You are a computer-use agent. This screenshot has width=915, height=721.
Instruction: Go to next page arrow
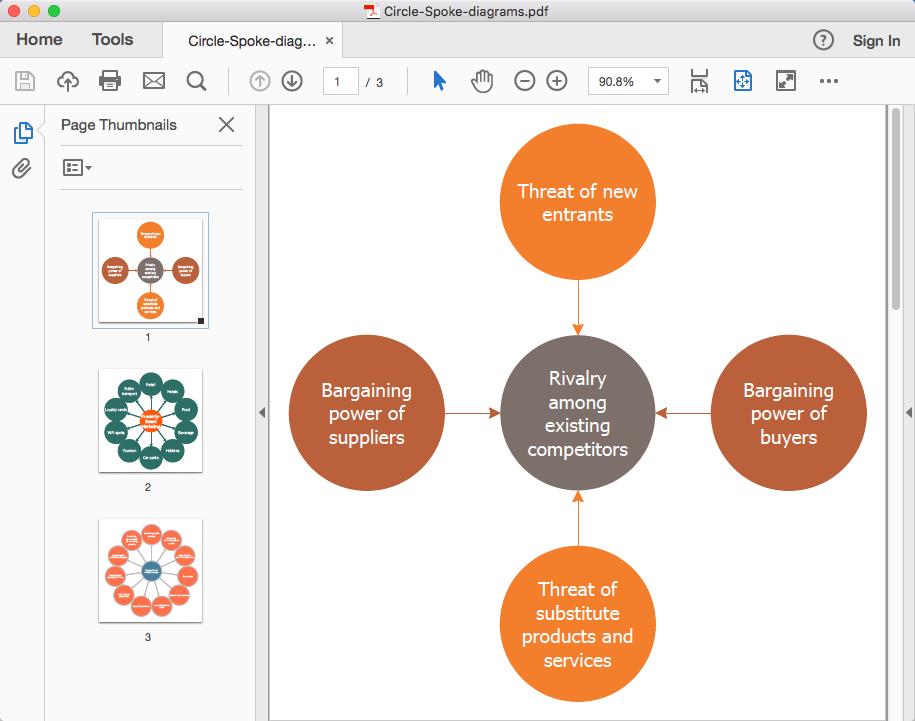click(292, 81)
